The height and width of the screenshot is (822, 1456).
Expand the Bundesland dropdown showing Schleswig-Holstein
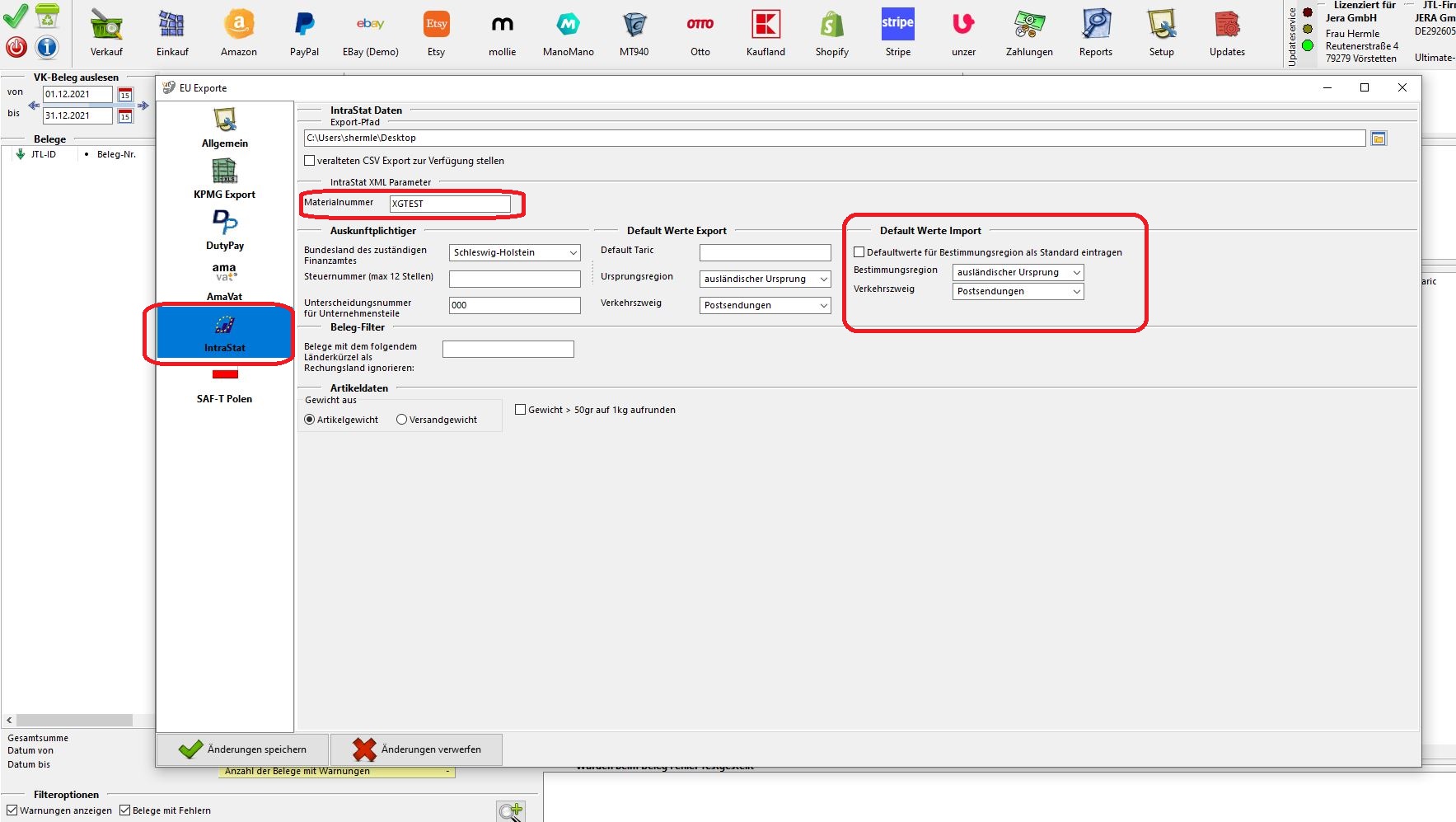click(x=515, y=253)
